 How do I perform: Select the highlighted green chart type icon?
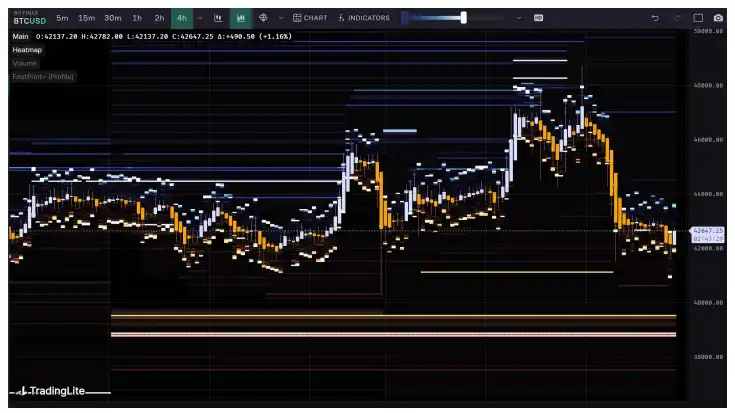(241, 18)
